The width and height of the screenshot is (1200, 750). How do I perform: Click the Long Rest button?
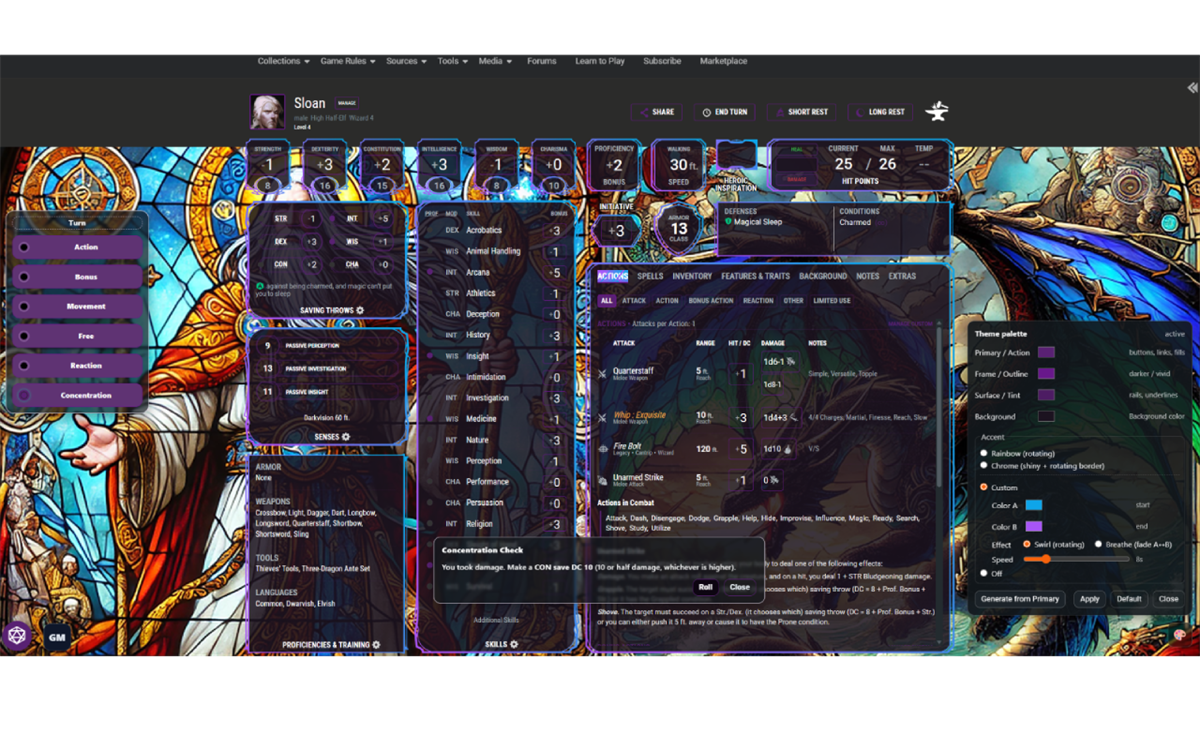point(880,112)
